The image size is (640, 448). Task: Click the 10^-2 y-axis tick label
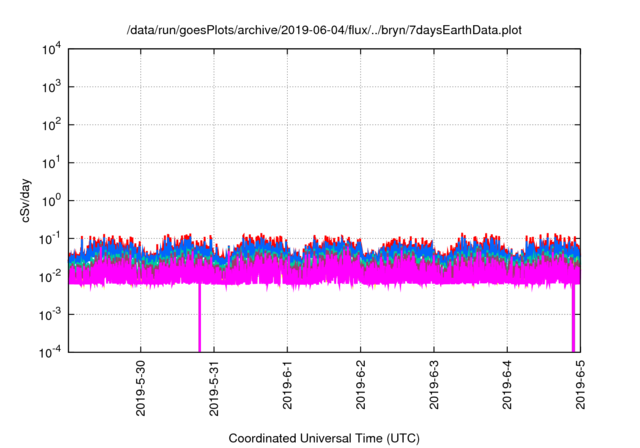click(50, 277)
